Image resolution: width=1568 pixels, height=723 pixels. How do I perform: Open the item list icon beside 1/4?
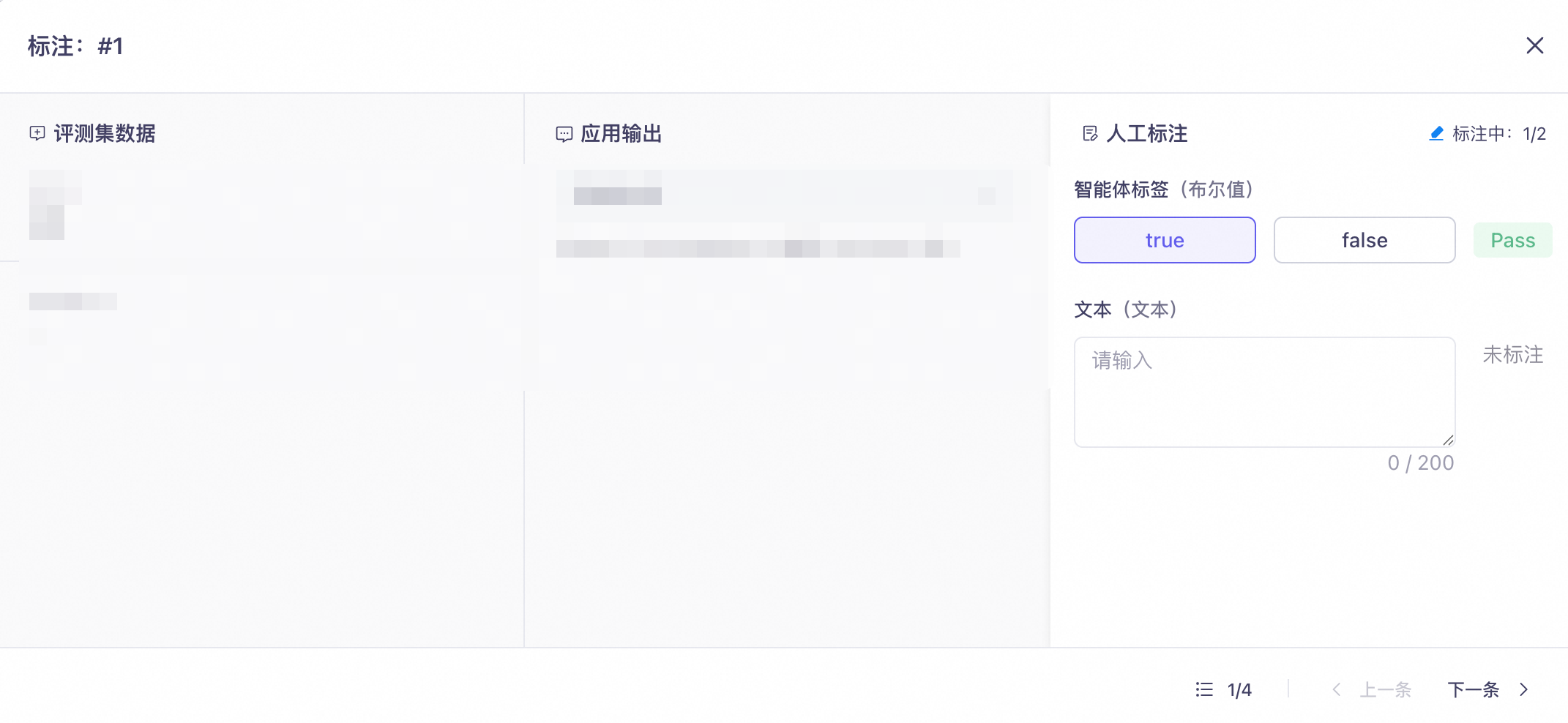(x=1204, y=689)
